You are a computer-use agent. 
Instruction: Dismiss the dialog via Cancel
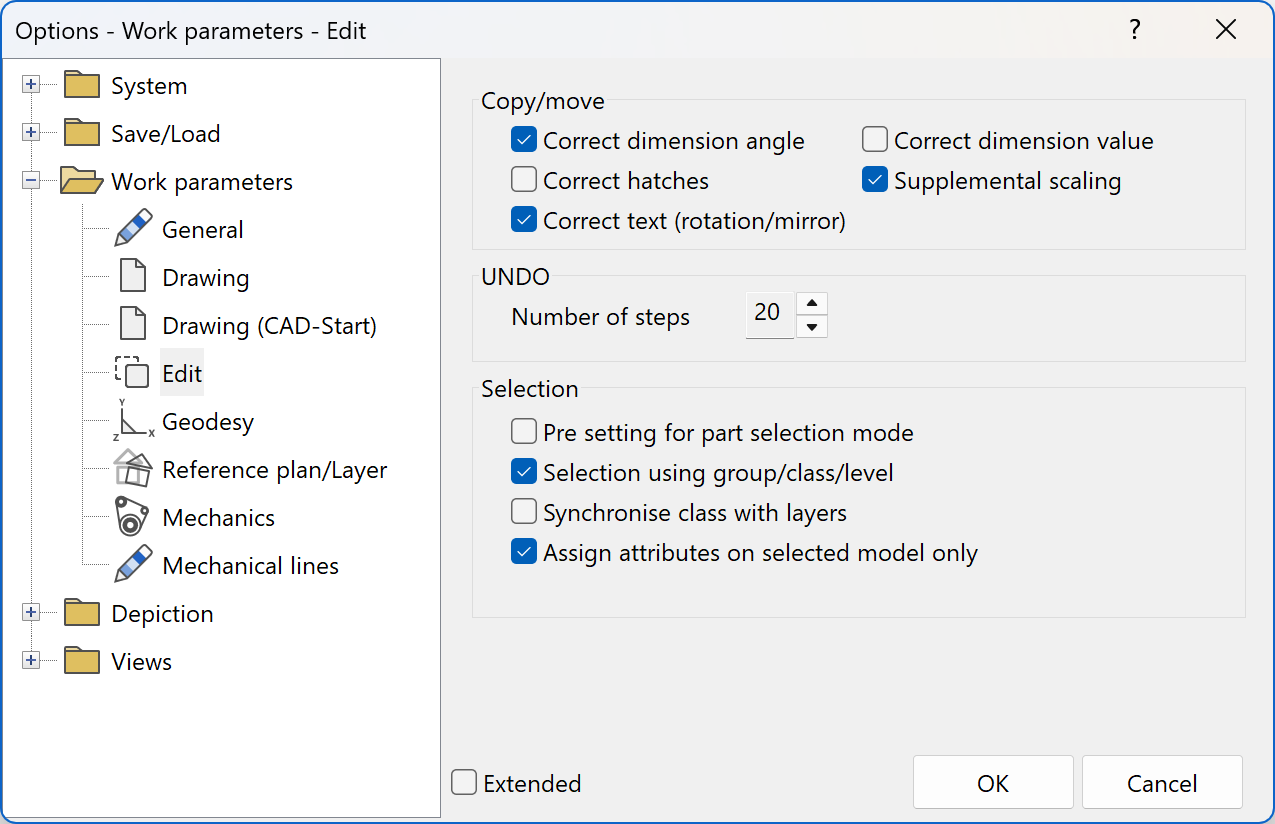[1161, 782]
